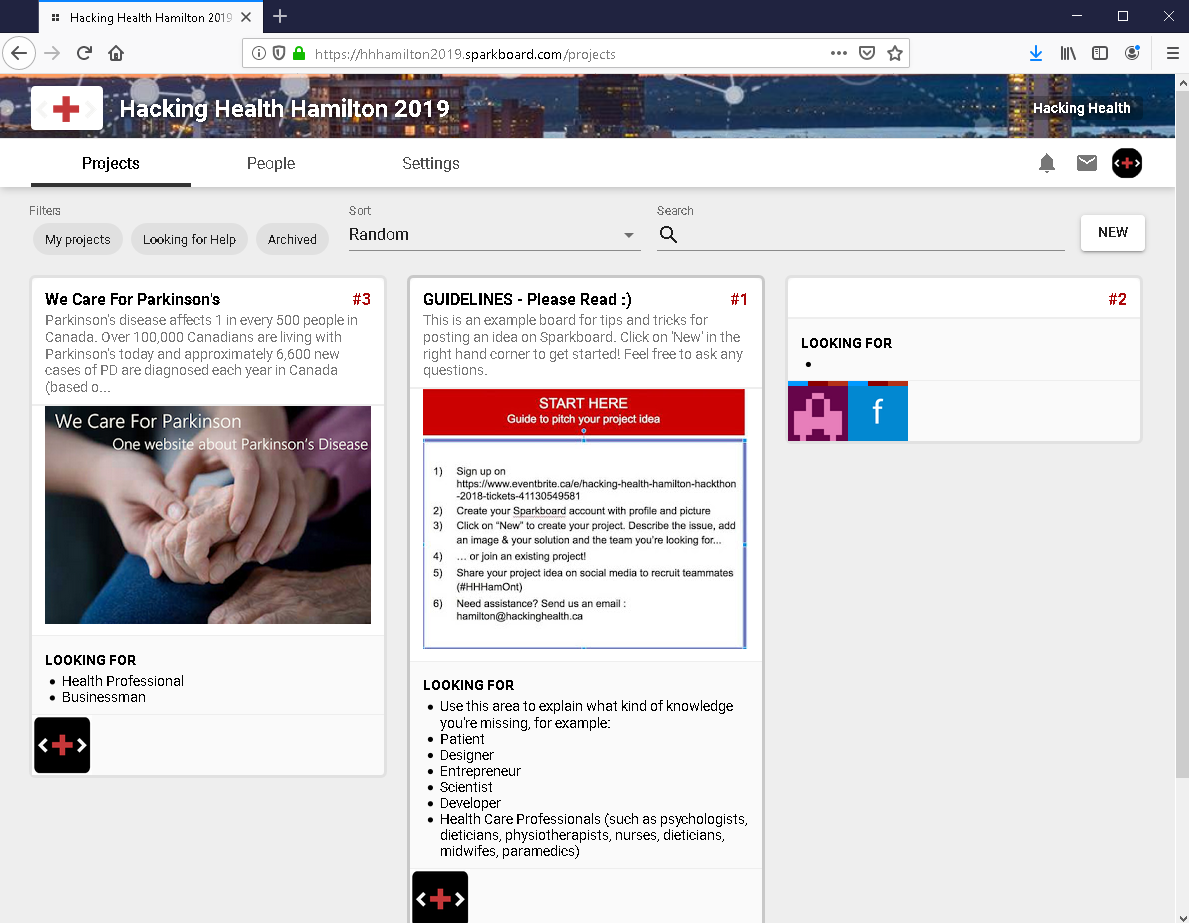
Task: Open We Care For Parkinson's project title
Action: click(133, 299)
